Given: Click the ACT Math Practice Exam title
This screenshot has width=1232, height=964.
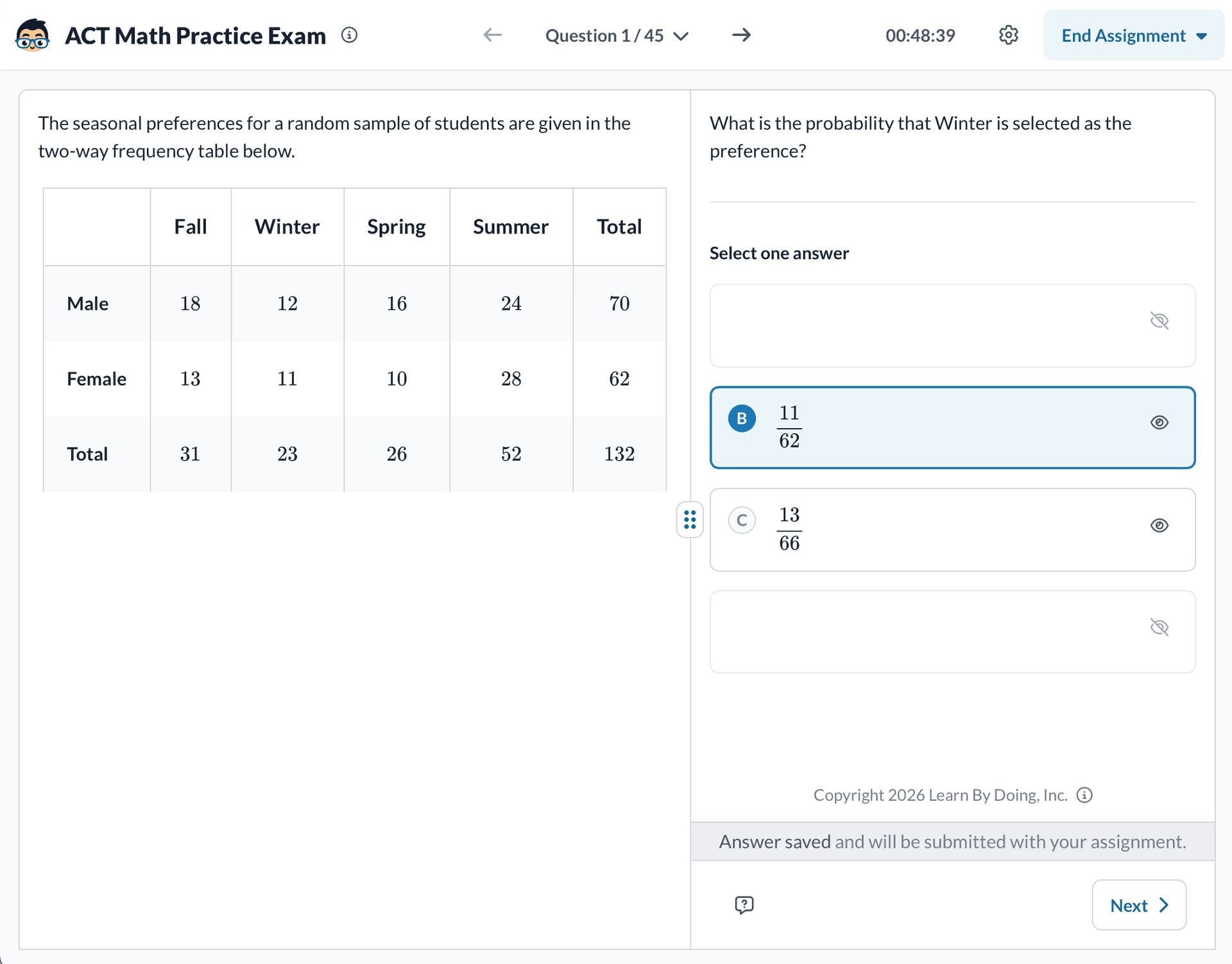Looking at the screenshot, I should tap(196, 36).
